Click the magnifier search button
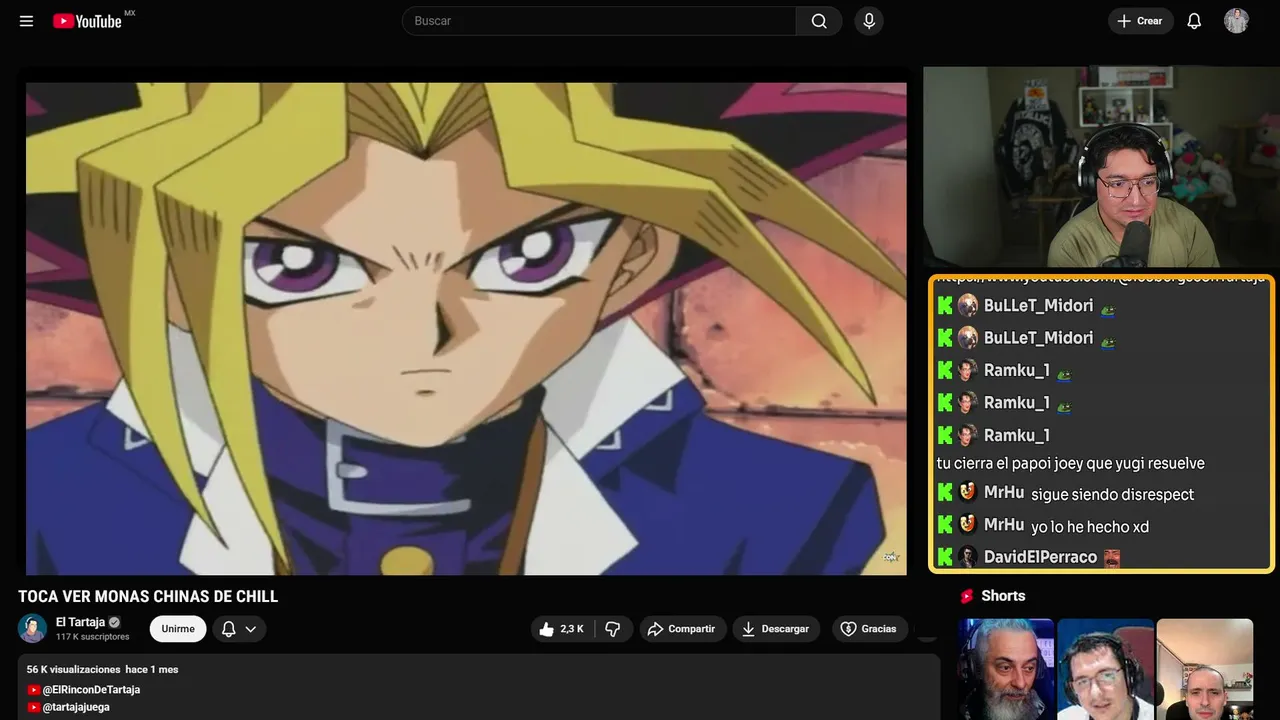1280x720 pixels. pos(819,21)
